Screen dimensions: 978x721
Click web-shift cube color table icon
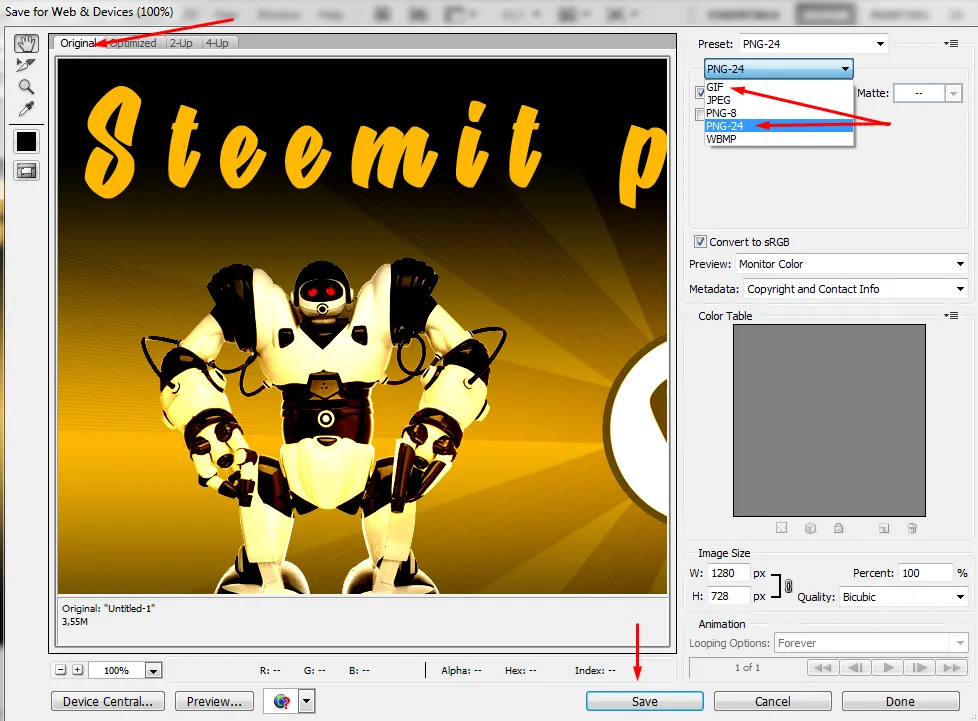point(810,528)
